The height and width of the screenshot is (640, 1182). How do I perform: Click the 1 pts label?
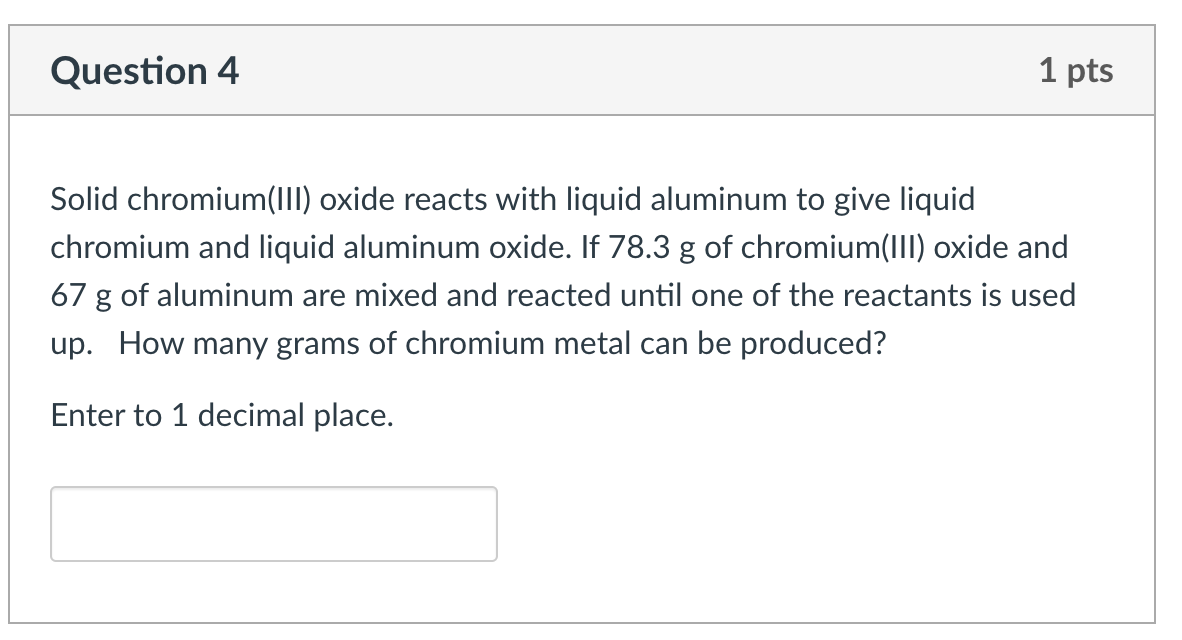[x=1079, y=70]
